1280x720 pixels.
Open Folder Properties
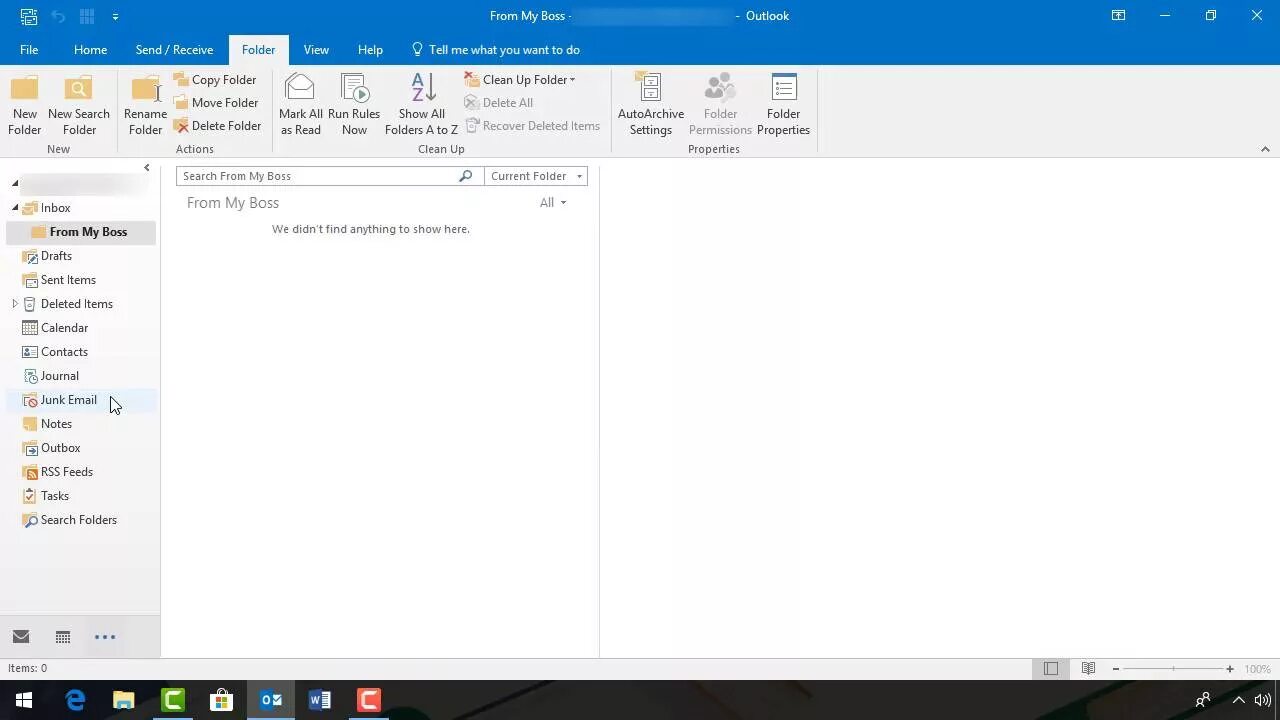pyautogui.click(x=783, y=104)
